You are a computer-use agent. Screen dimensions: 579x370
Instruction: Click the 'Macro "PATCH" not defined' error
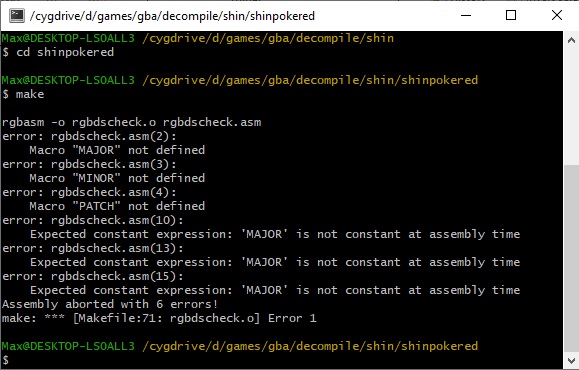click(x=117, y=206)
